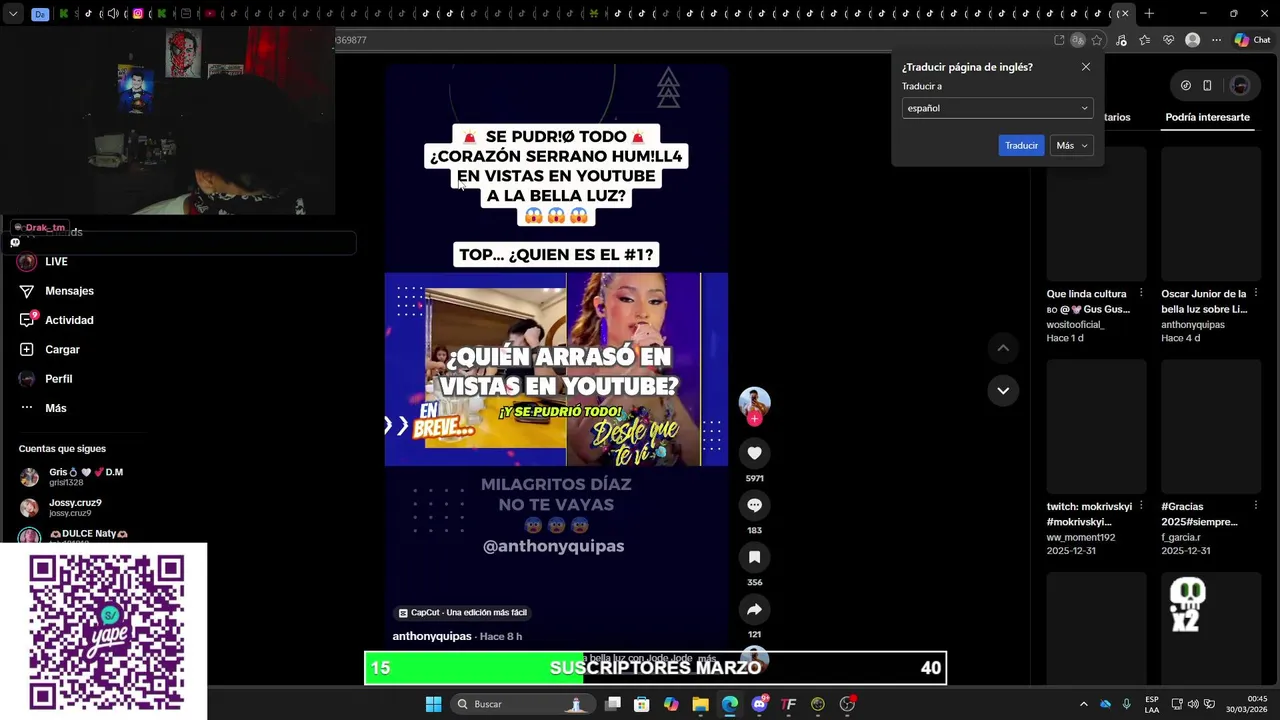Open the media play music-note toolbar icon
Screen dimensions: 1280x720
(1121, 40)
